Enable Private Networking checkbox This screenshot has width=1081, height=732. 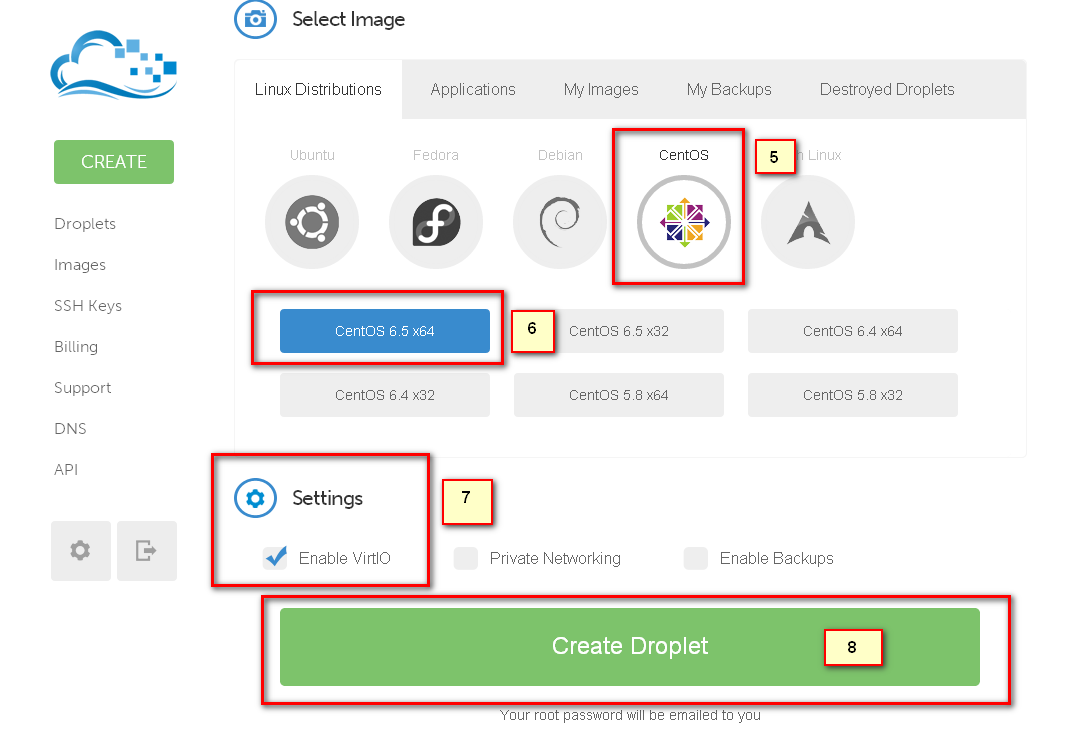[466, 558]
